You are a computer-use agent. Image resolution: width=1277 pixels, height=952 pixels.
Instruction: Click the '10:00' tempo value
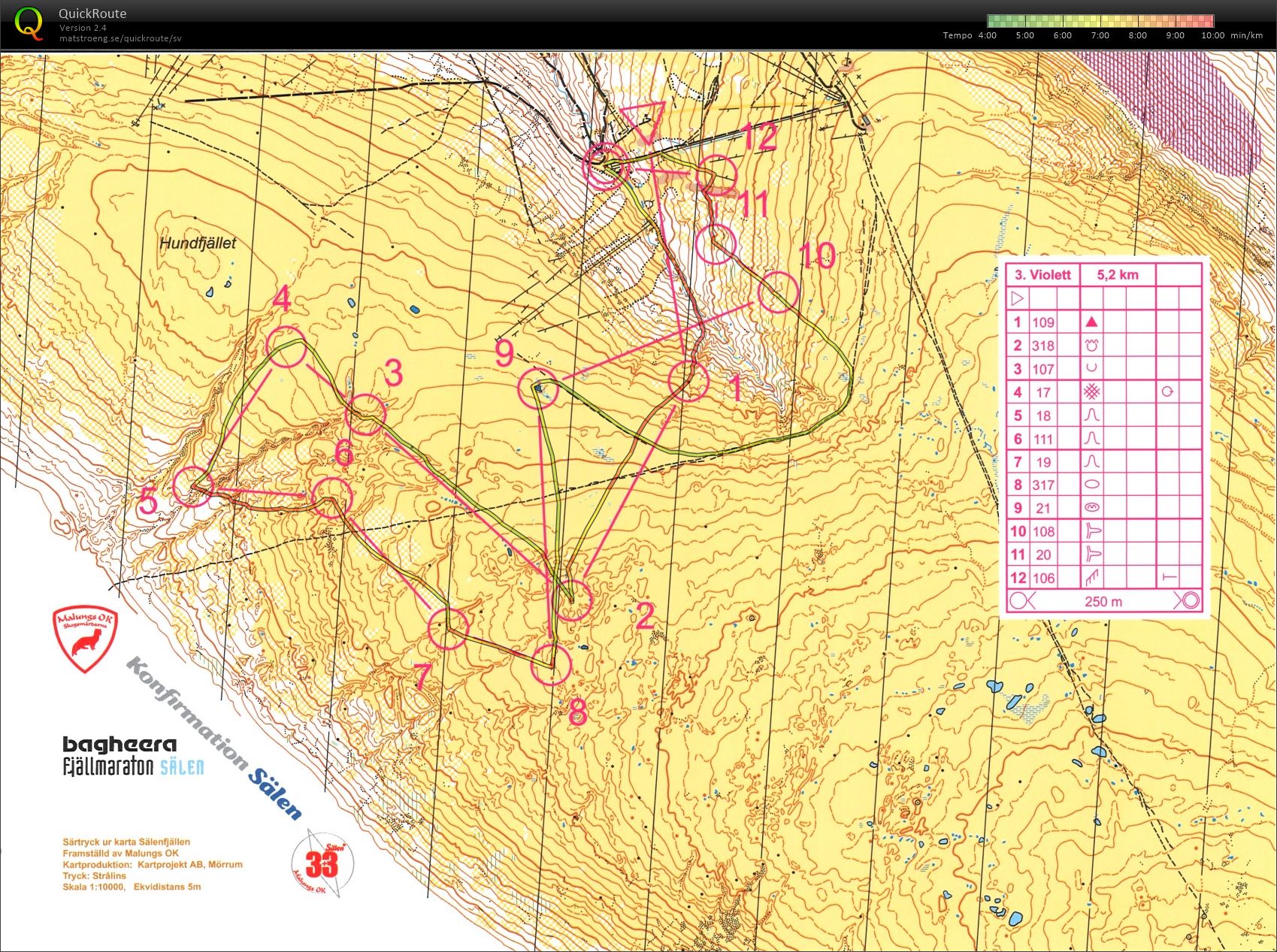point(1212,35)
